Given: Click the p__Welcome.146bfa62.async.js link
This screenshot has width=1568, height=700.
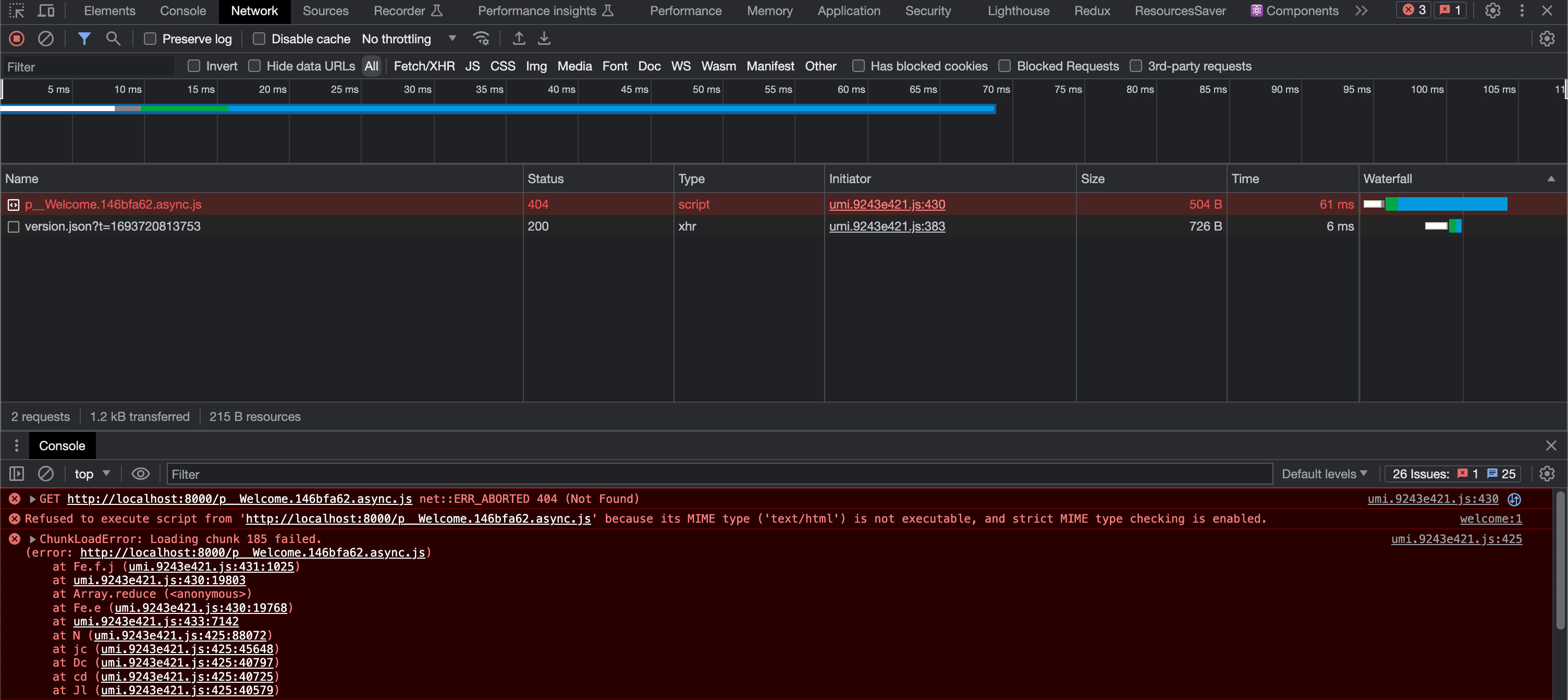Looking at the screenshot, I should (112, 204).
